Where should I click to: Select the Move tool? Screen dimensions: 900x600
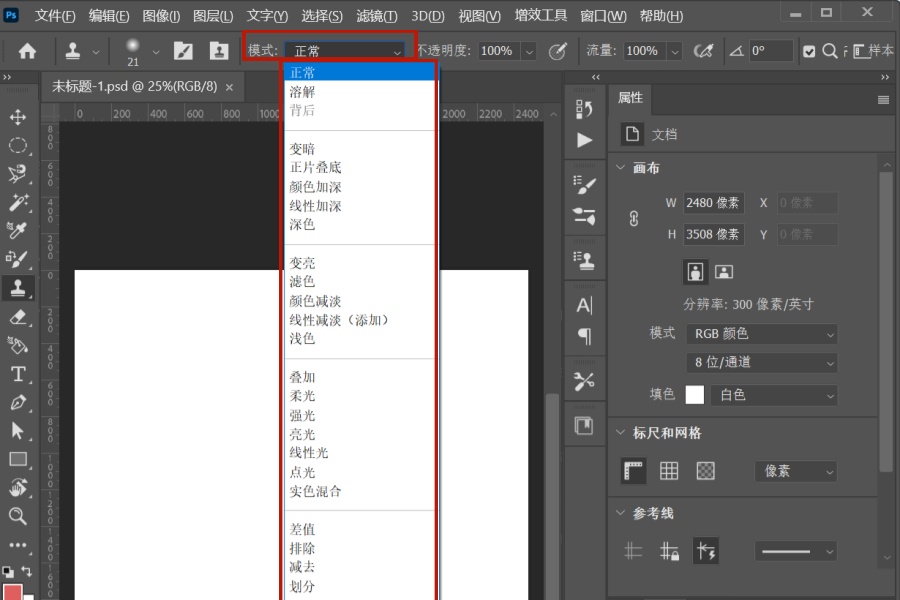pos(18,117)
